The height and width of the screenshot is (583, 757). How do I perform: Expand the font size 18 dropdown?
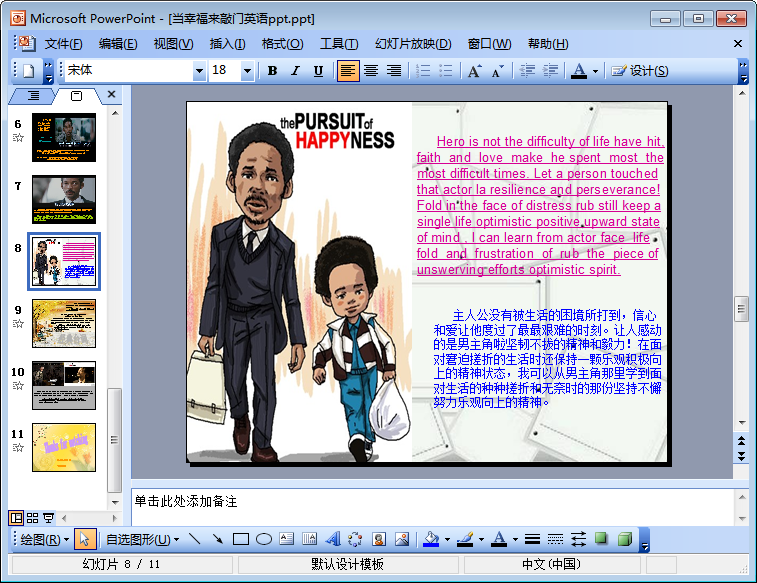click(247, 71)
